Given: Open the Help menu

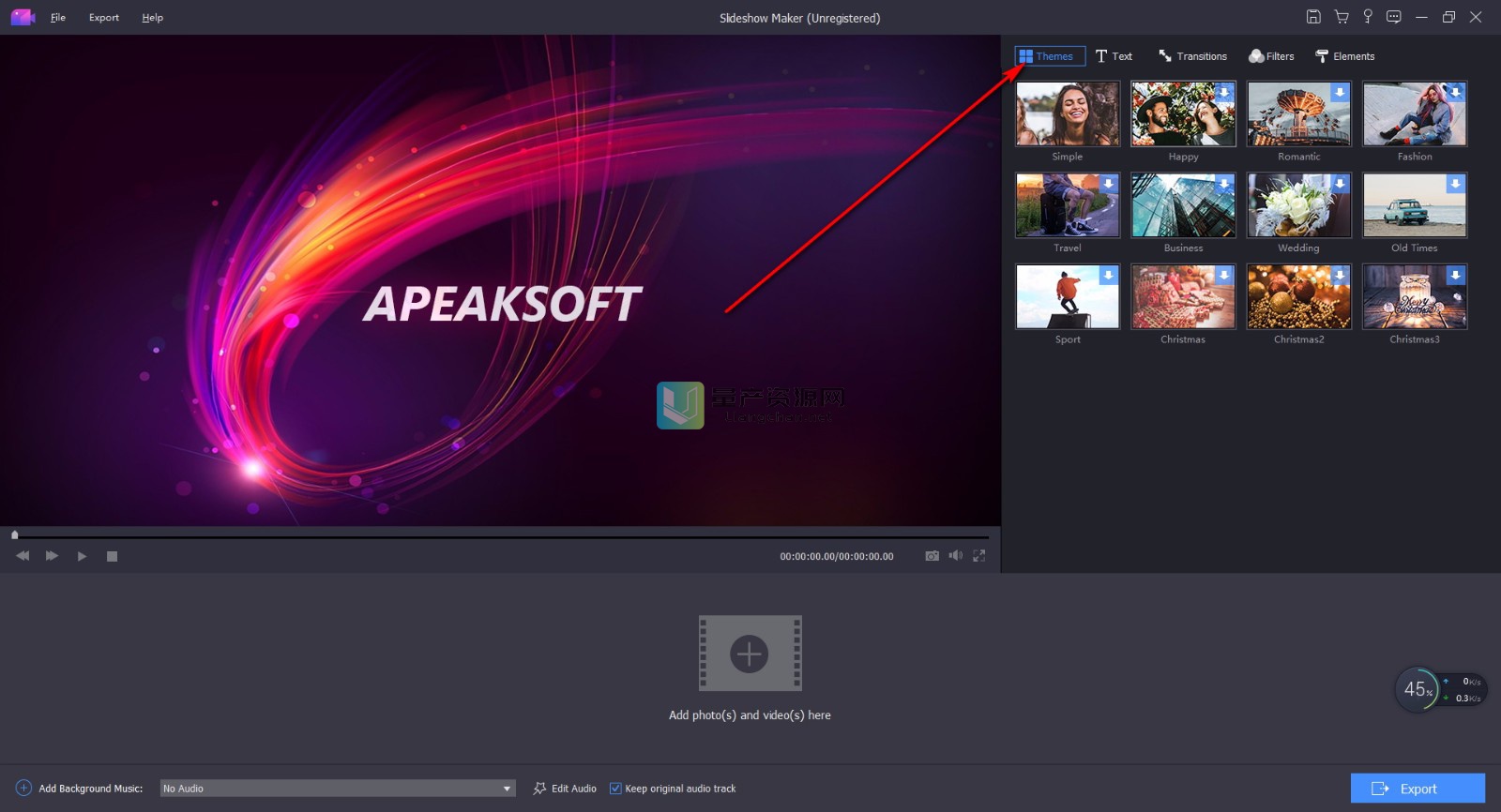Looking at the screenshot, I should click(153, 18).
